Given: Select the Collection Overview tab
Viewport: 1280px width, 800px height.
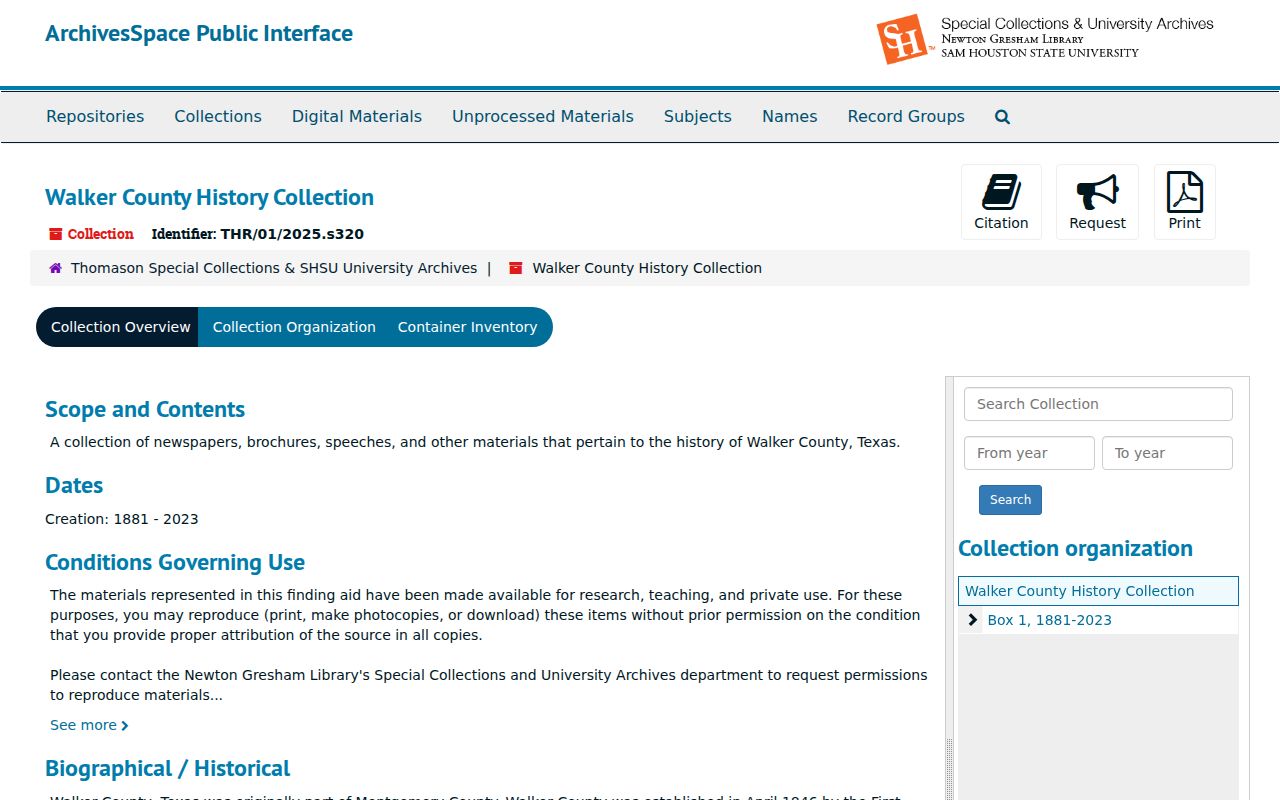Looking at the screenshot, I should (x=118, y=327).
